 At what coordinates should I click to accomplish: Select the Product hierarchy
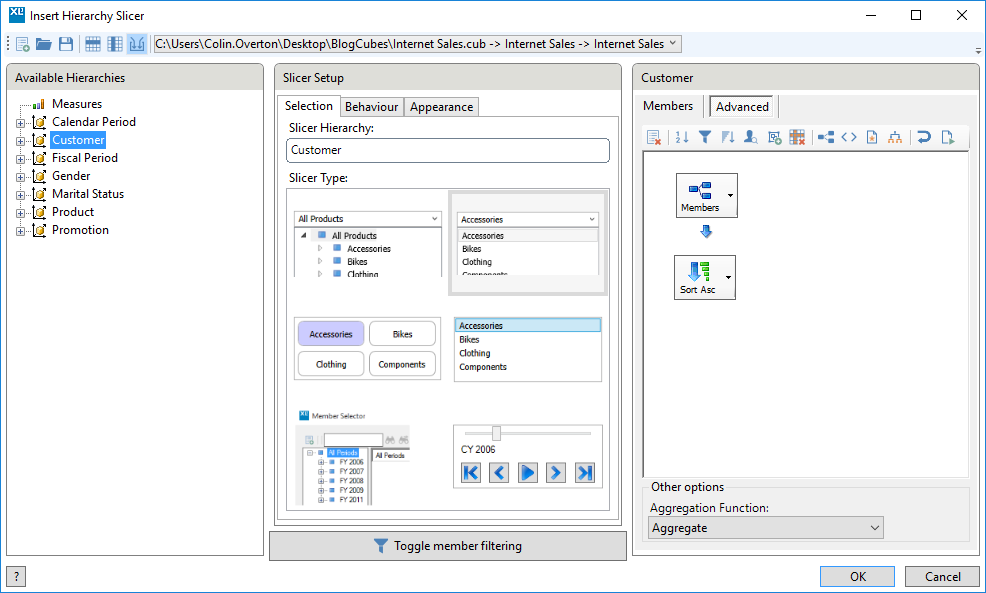[x=73, y=212]
